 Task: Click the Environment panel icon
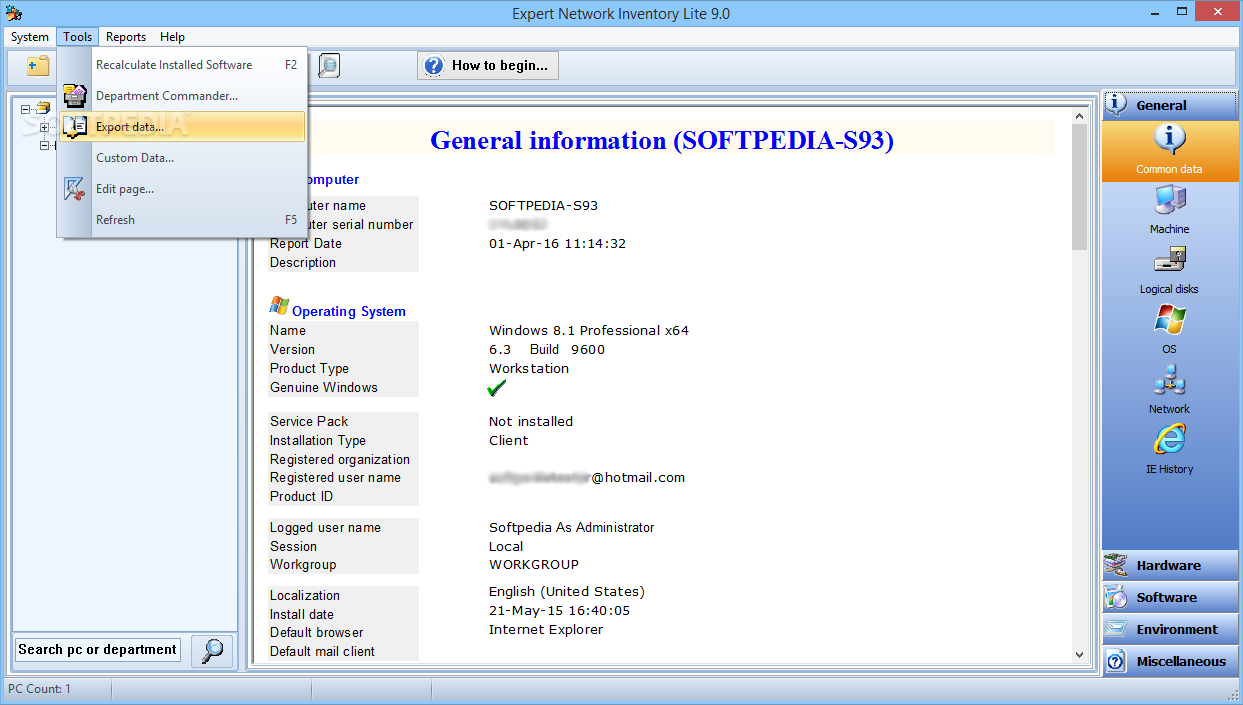[x=1117, y=629]
